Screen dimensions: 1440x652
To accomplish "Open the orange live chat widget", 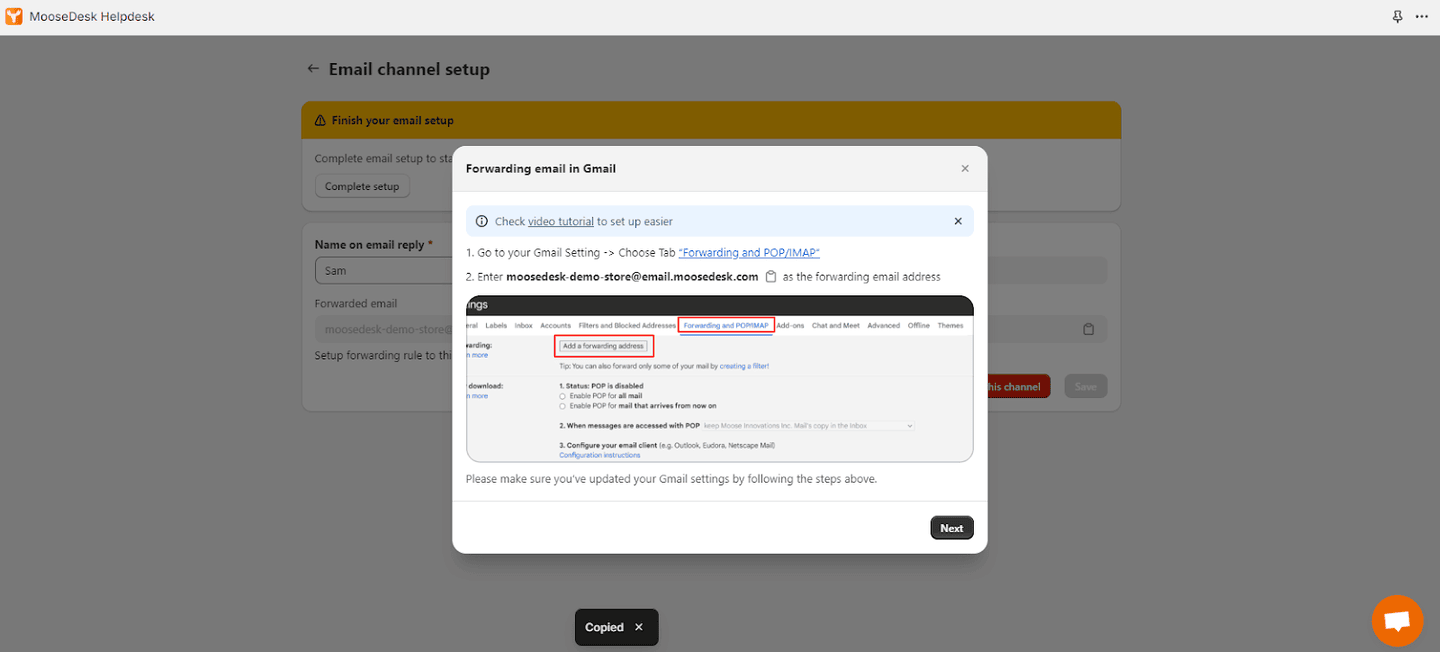I will pos(1397,621).
